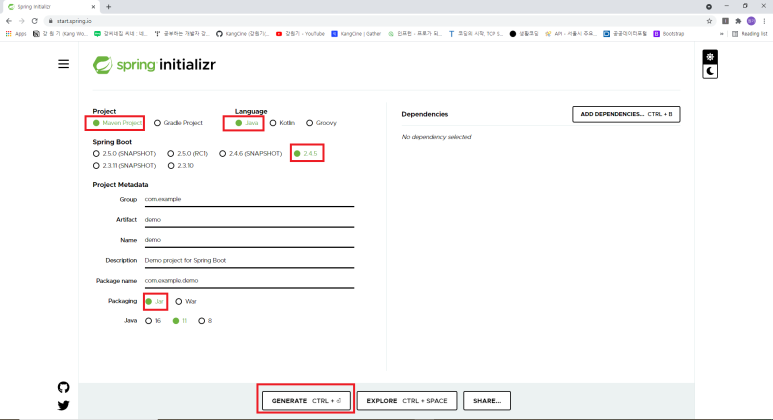Open the KangOne GitHub bookmark
Image resolution: width=773 pixels, height=420 pixels.
(x=243, y=34)
